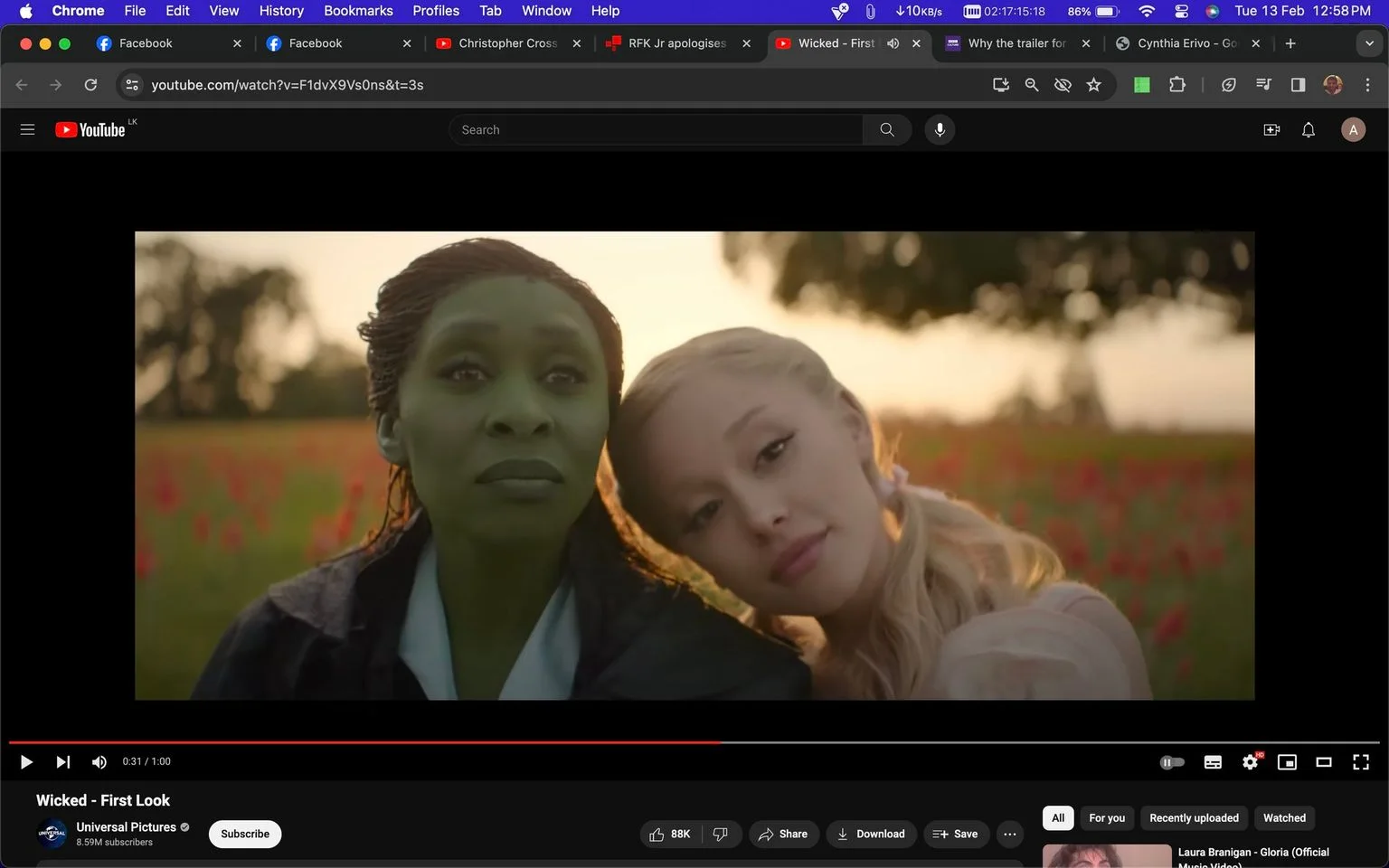Image resolution: width=1389 pixels, height=868 pixels.
Task: Select the Recently uploaded chip
Action: (1194, 817)
